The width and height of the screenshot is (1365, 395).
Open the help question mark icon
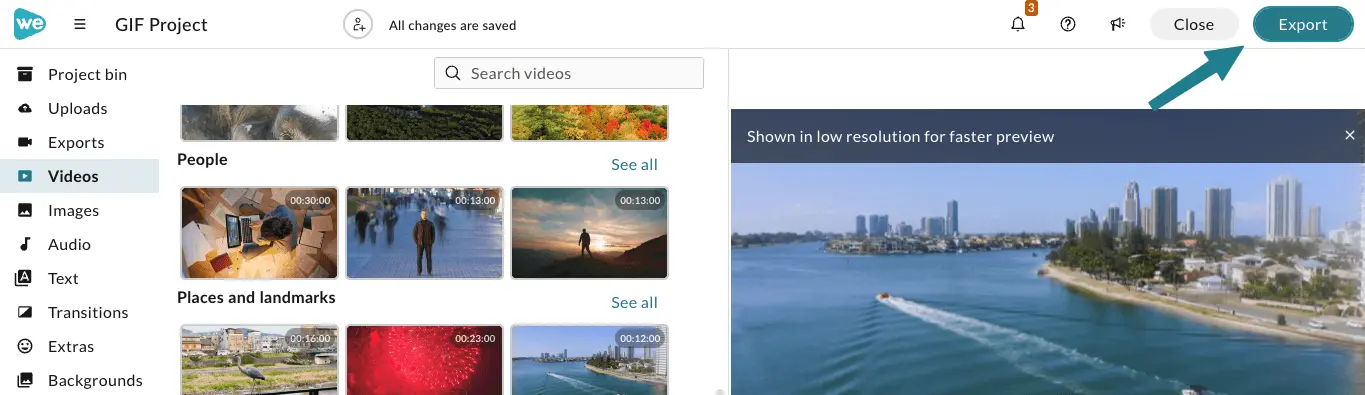click(1068, 25)
